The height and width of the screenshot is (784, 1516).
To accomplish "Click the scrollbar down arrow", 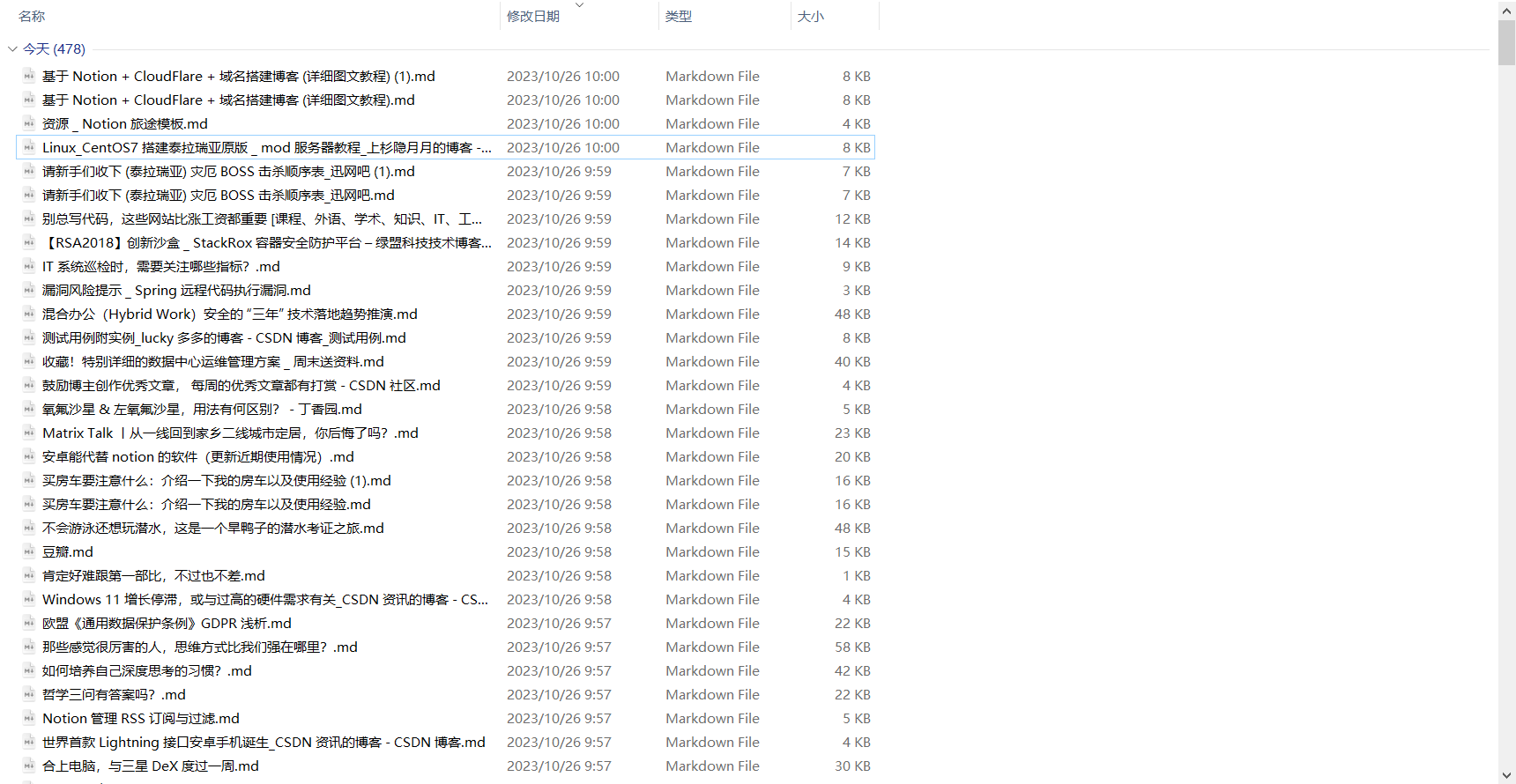I will click(x=1506, y=775).
